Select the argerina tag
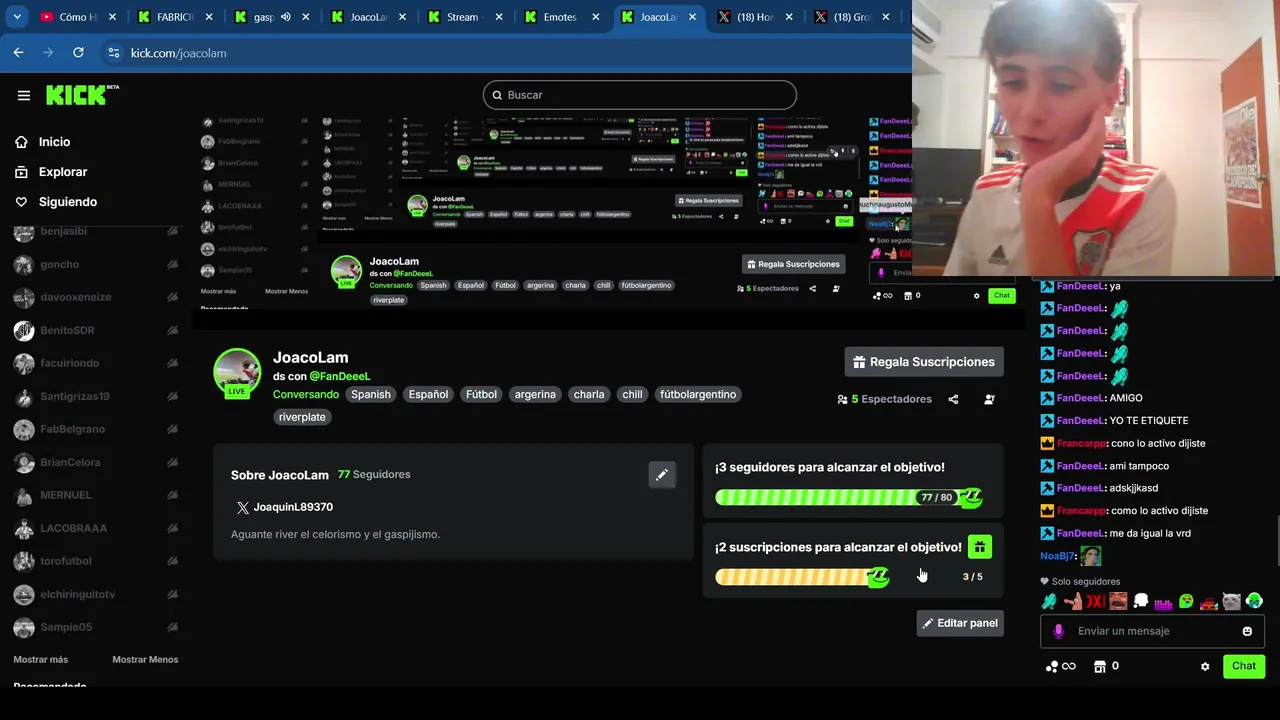 [x=535, y=394]
